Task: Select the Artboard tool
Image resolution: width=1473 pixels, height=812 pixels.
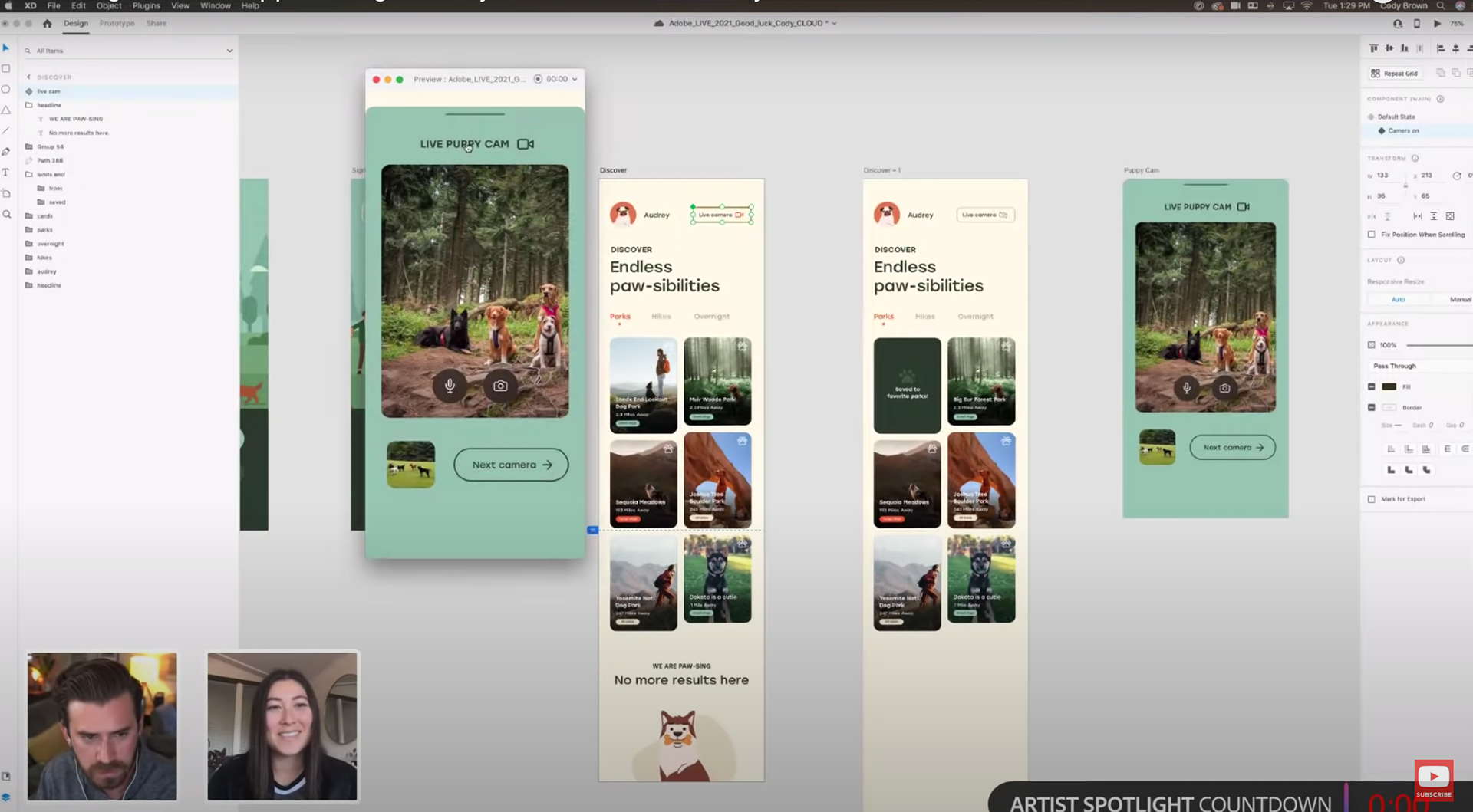Action: point(6,193)
